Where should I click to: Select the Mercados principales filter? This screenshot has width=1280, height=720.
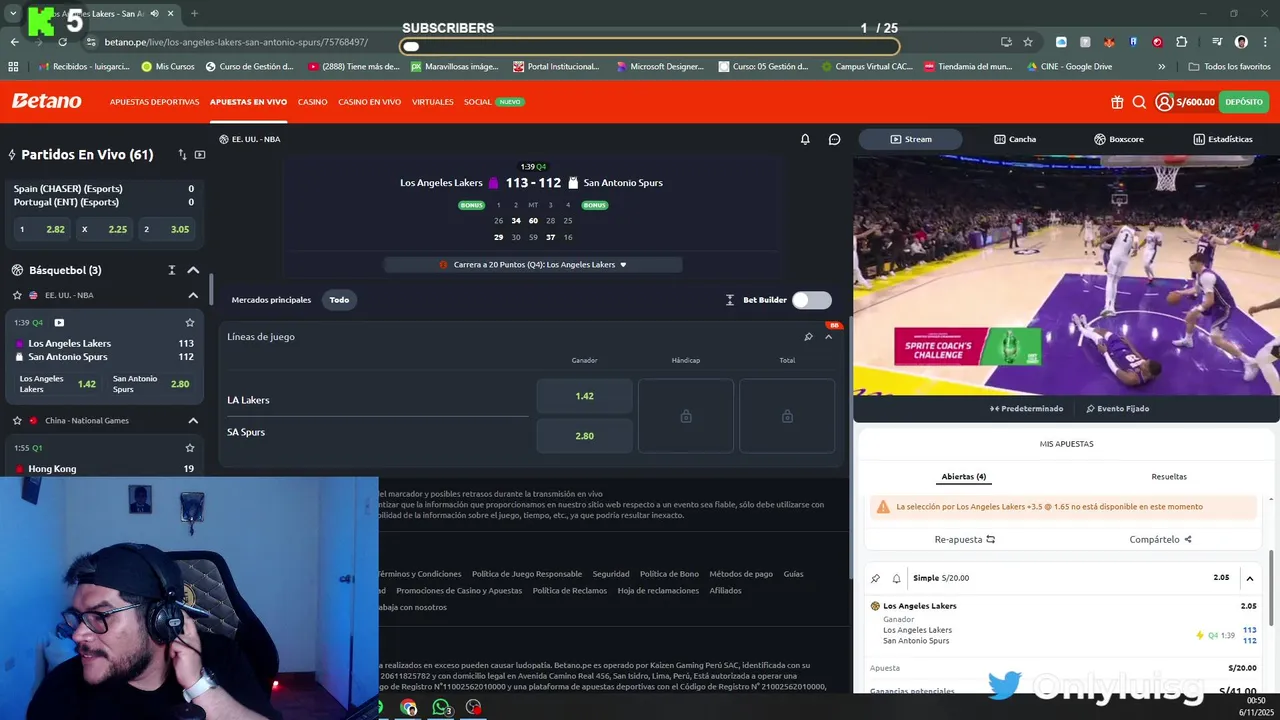[x=271, y=300]
